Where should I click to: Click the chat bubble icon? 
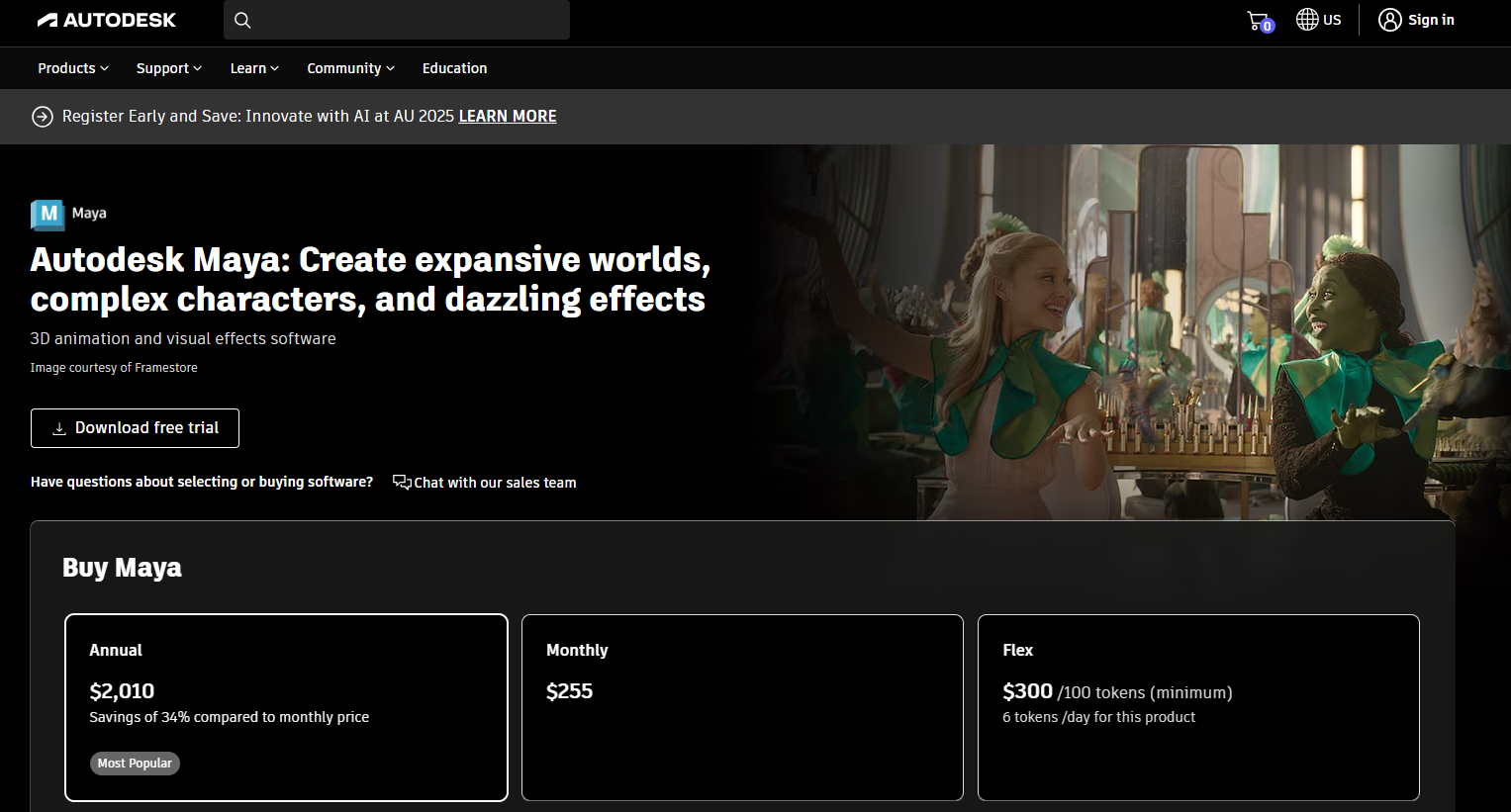click(x=402, y=482)
